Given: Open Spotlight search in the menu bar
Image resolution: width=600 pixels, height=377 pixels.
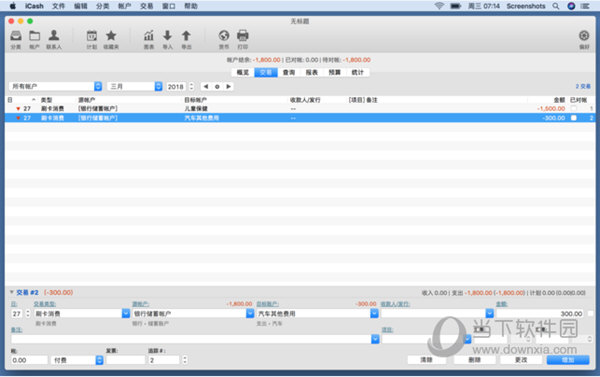Looking at the screenshot, I should click(x=556, y=6).
